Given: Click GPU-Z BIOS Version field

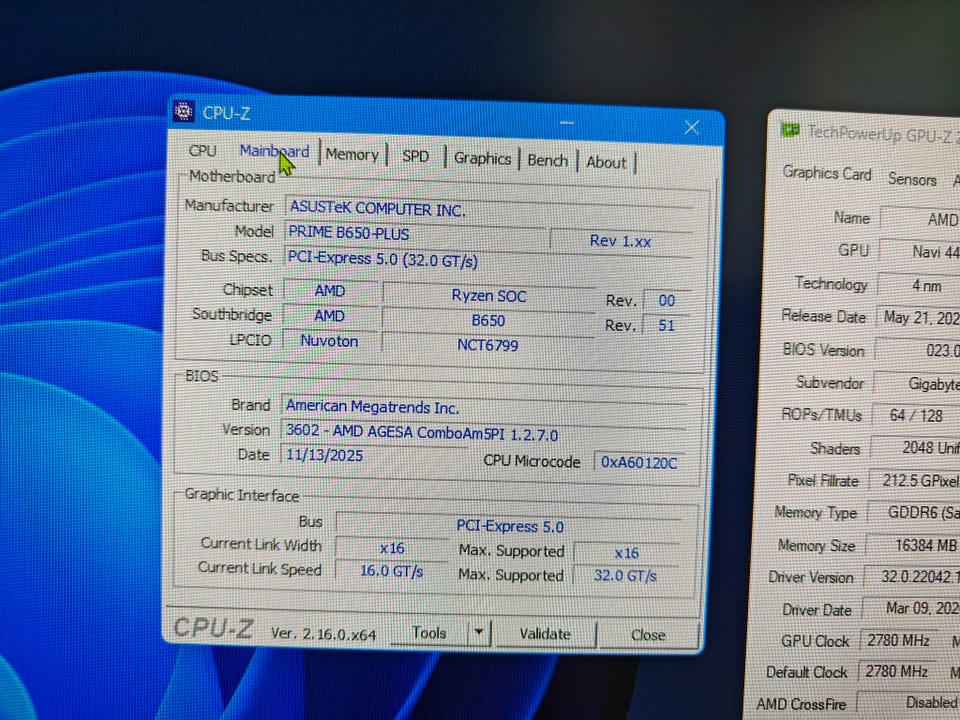Looking at the screenshot, I should pyautogui.click(x=918, y=350).
